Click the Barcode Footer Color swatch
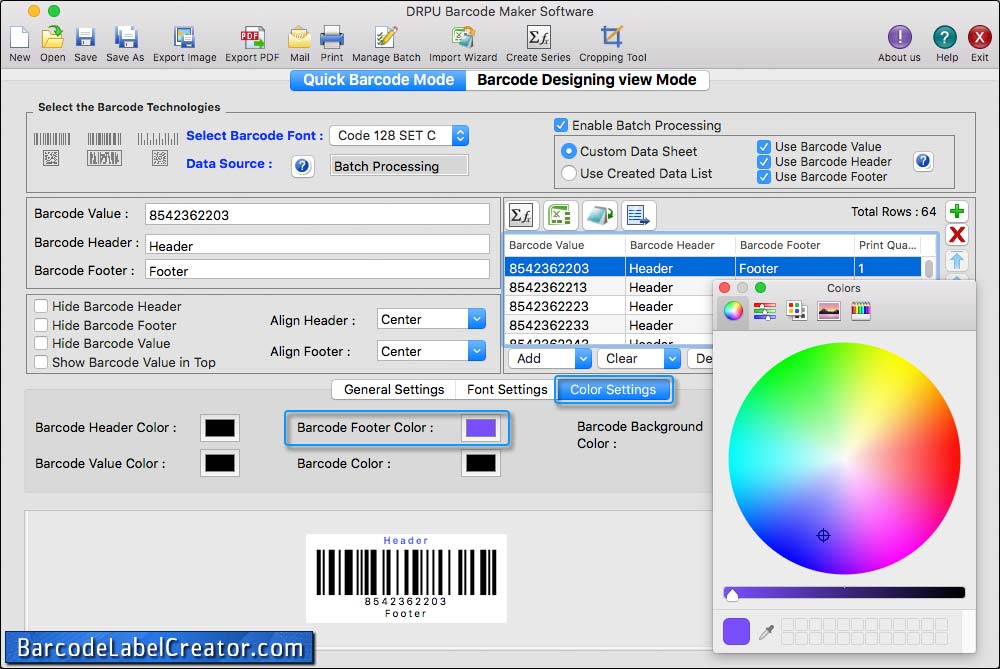 [481, 428]
